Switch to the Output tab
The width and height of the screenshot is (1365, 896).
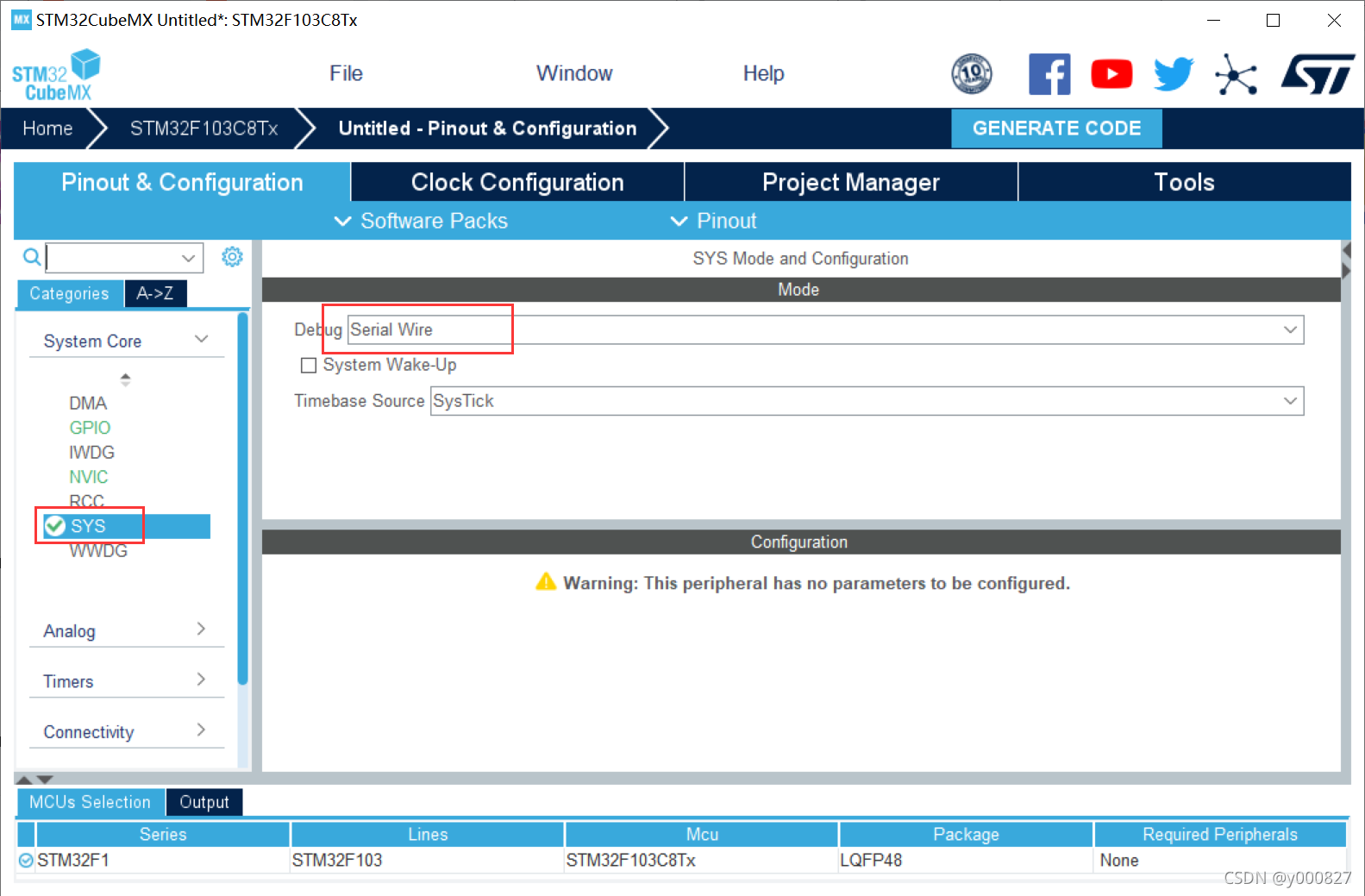tap(204, 802)
